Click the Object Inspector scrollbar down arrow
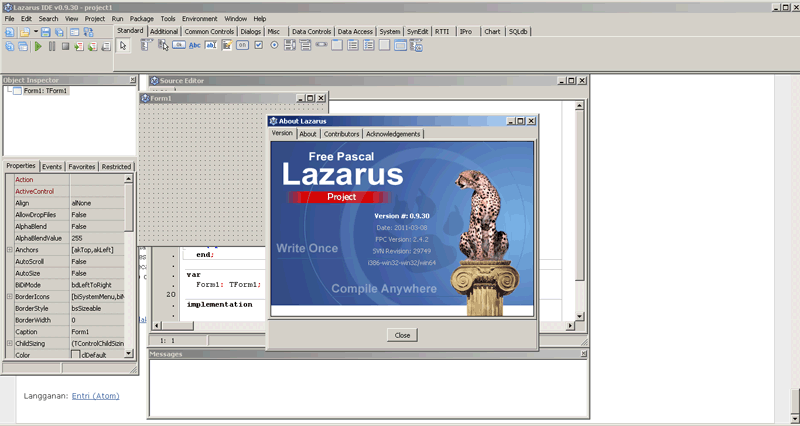 coord(129,353)
